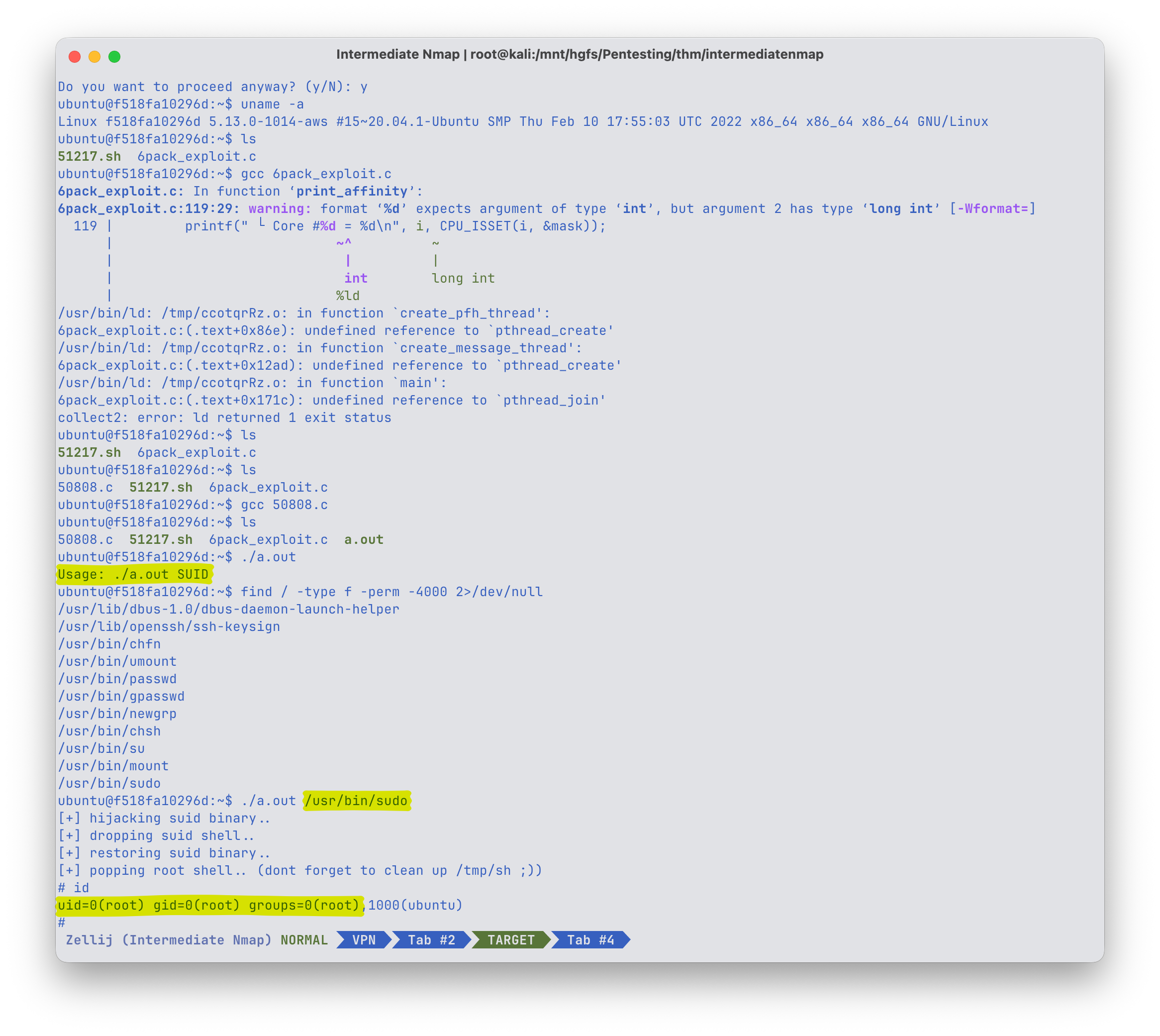The width and height of the screenshot is (1160, 1036).
Task: Click the Zellij (Intermediate Nmap) session label
Action: point(169,940)
